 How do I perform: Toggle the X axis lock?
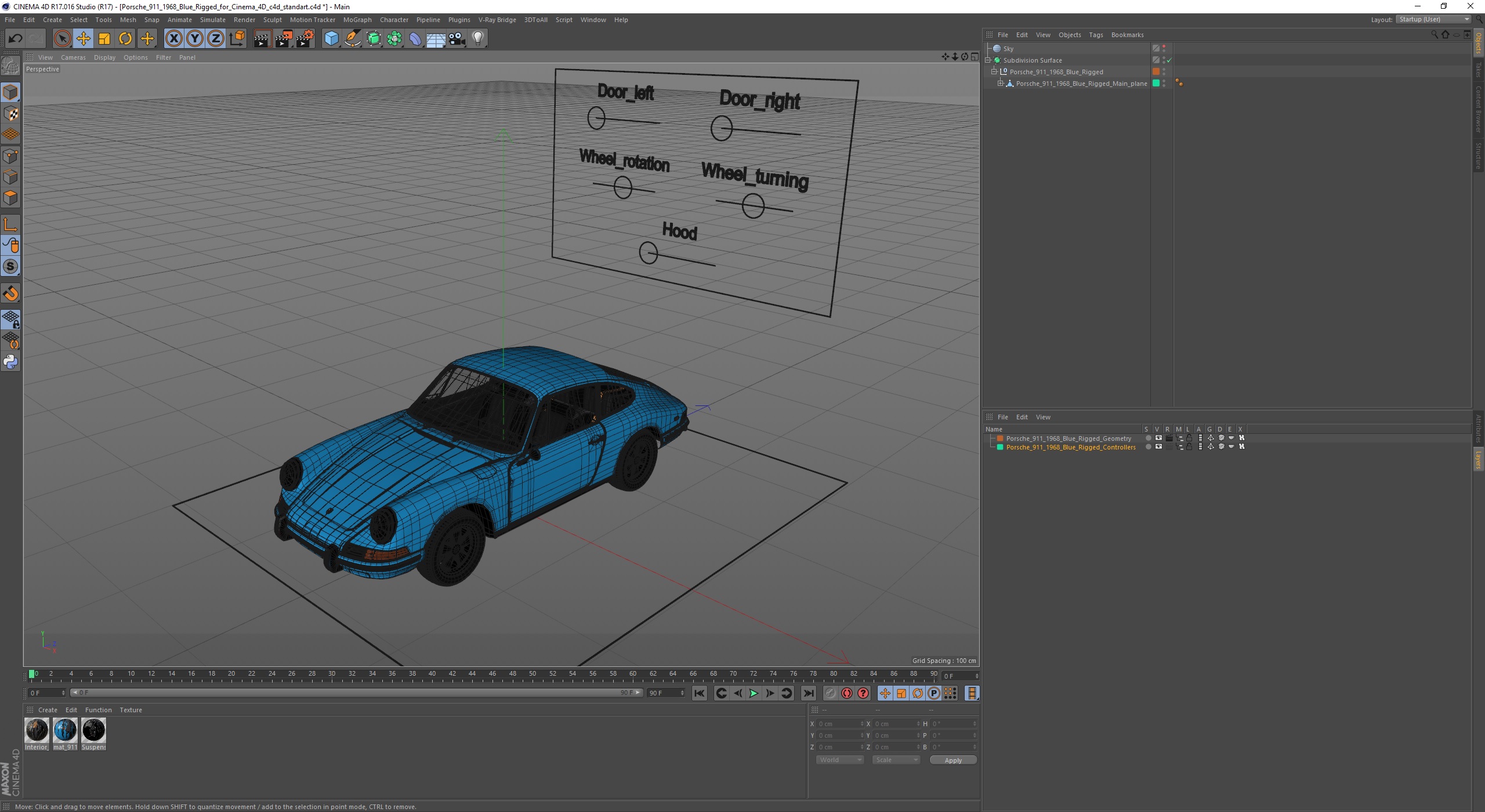pos(173,38)
